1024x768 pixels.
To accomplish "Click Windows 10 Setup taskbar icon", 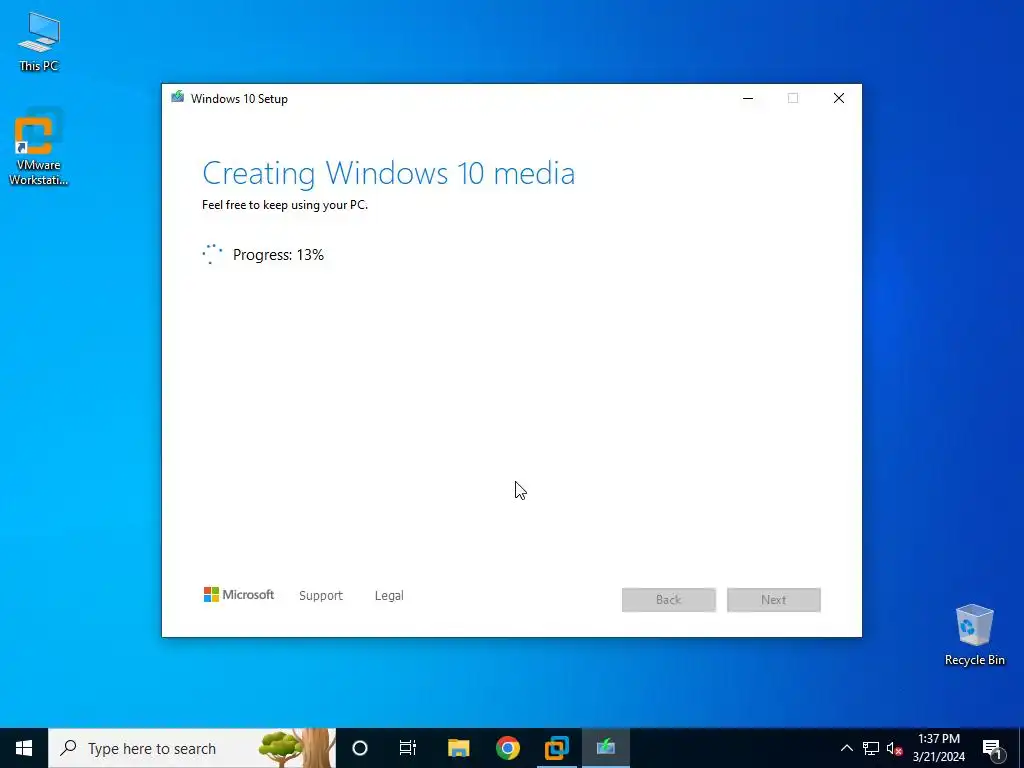I will (606, 748).
